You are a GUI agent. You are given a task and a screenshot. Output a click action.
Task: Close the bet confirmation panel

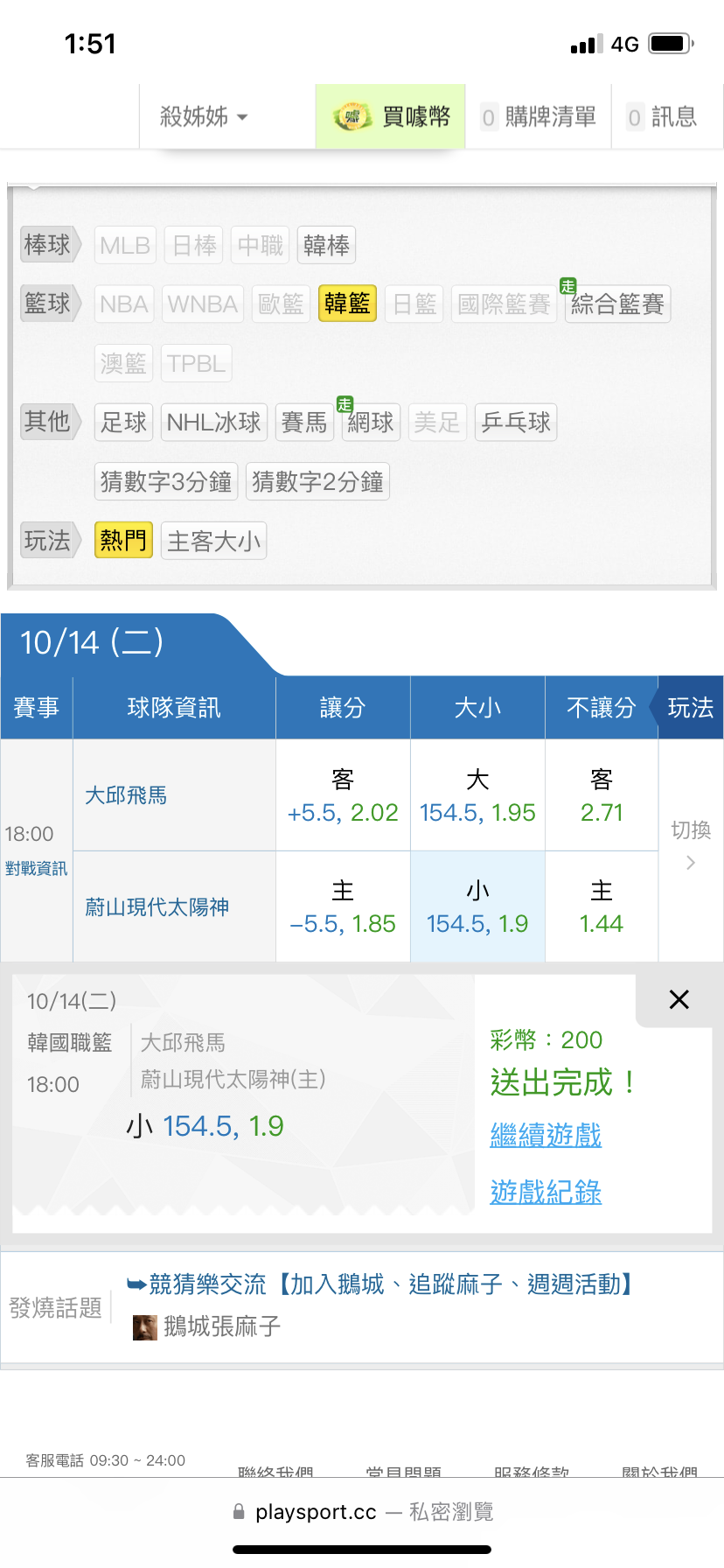(x=679, y=999)
